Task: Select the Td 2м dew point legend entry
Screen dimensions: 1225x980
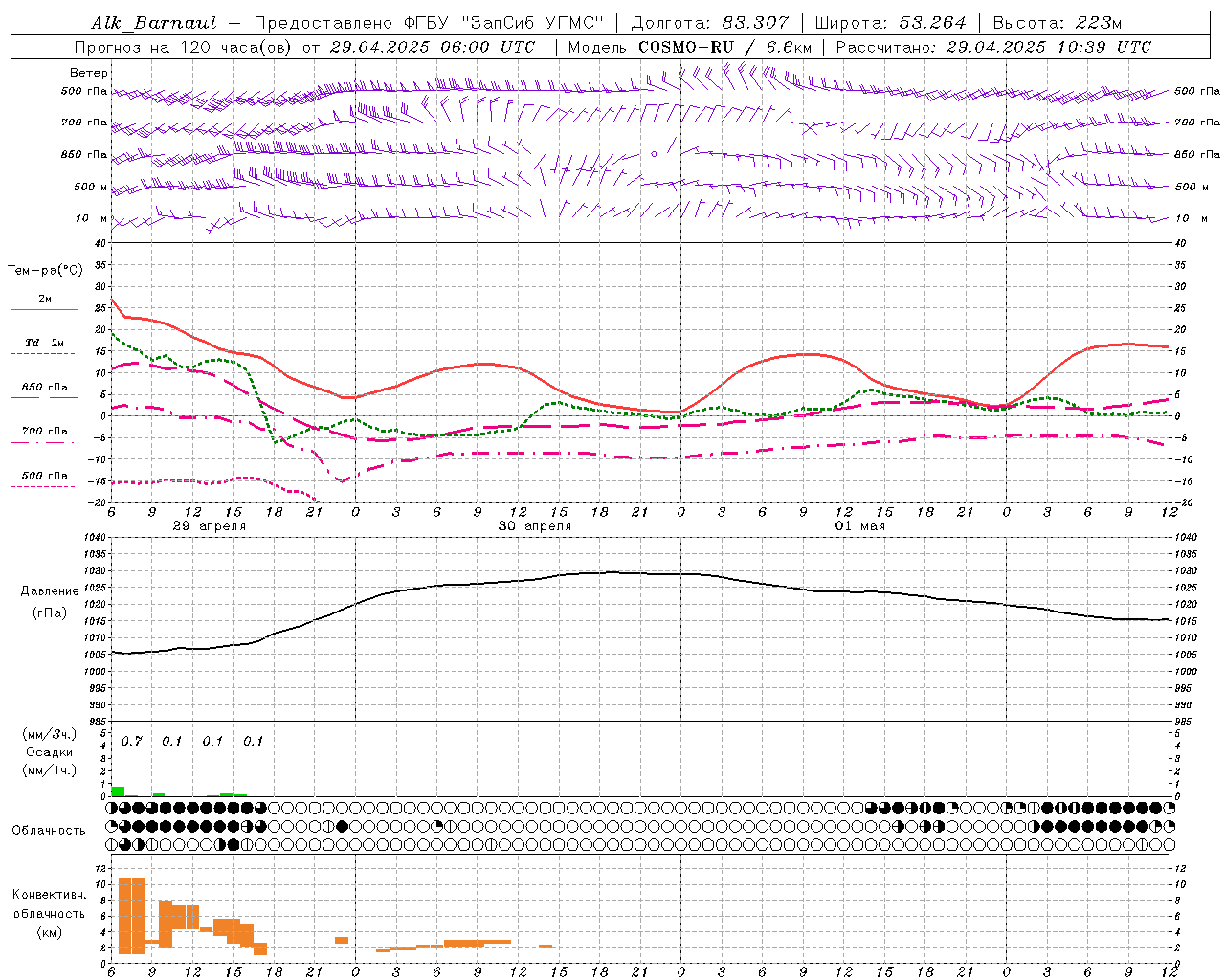Action: click(x=45, y=343)
